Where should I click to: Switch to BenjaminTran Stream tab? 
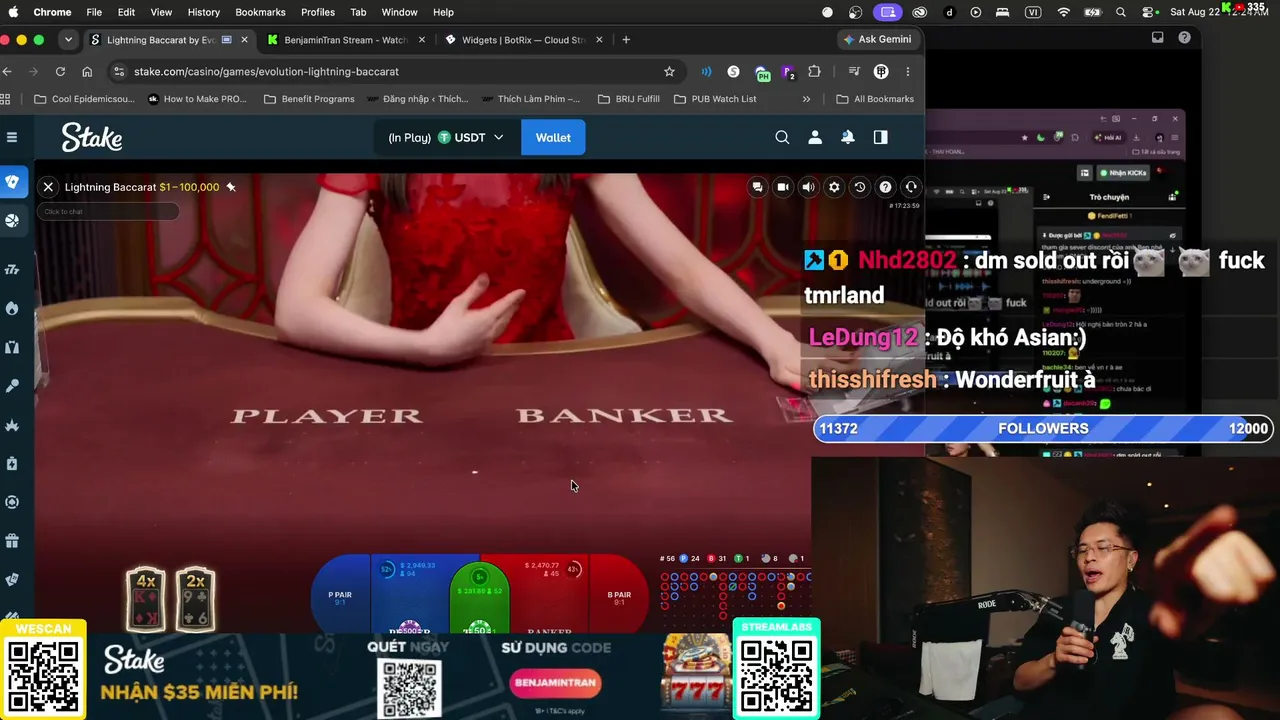[x=344, y=40]
